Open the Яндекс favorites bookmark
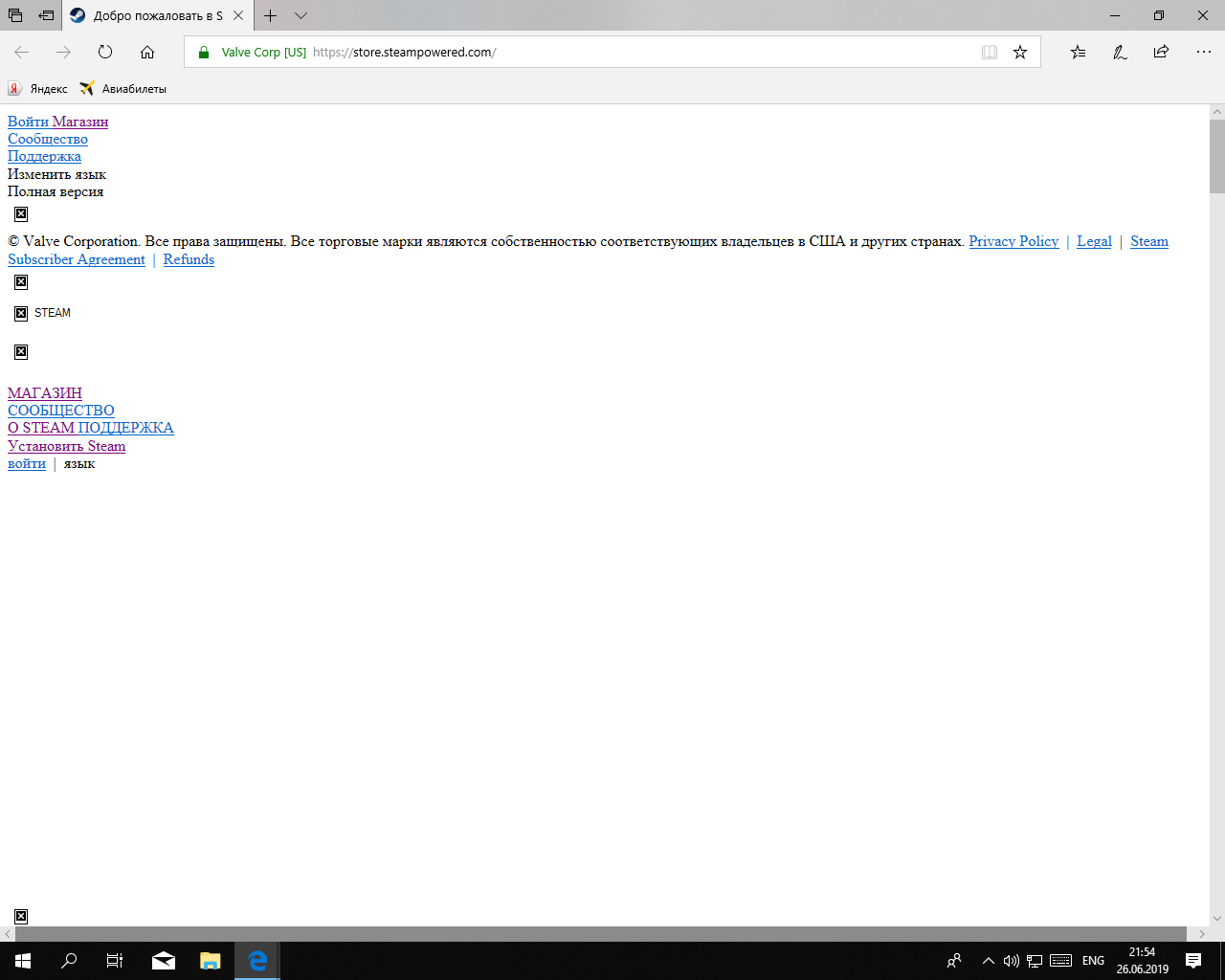The width and height of the screenshot is (1225, 980). point(38,89)
